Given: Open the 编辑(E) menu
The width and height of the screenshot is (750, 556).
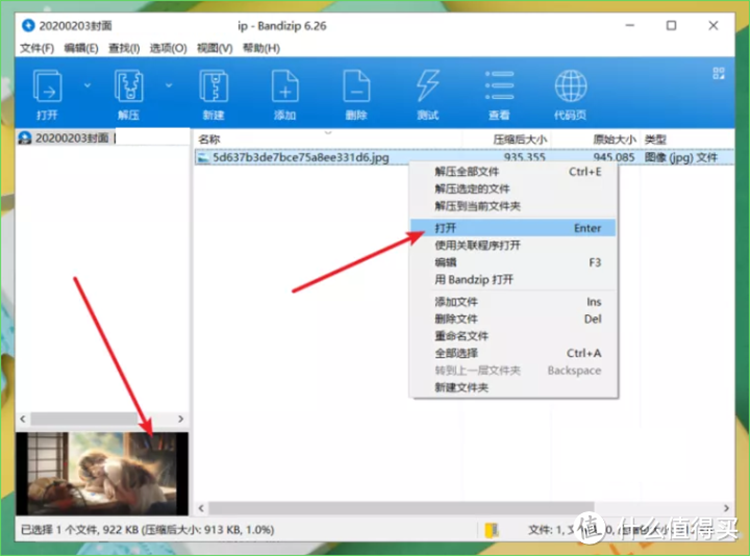Looking at the screenshot, I should point(81,48).
